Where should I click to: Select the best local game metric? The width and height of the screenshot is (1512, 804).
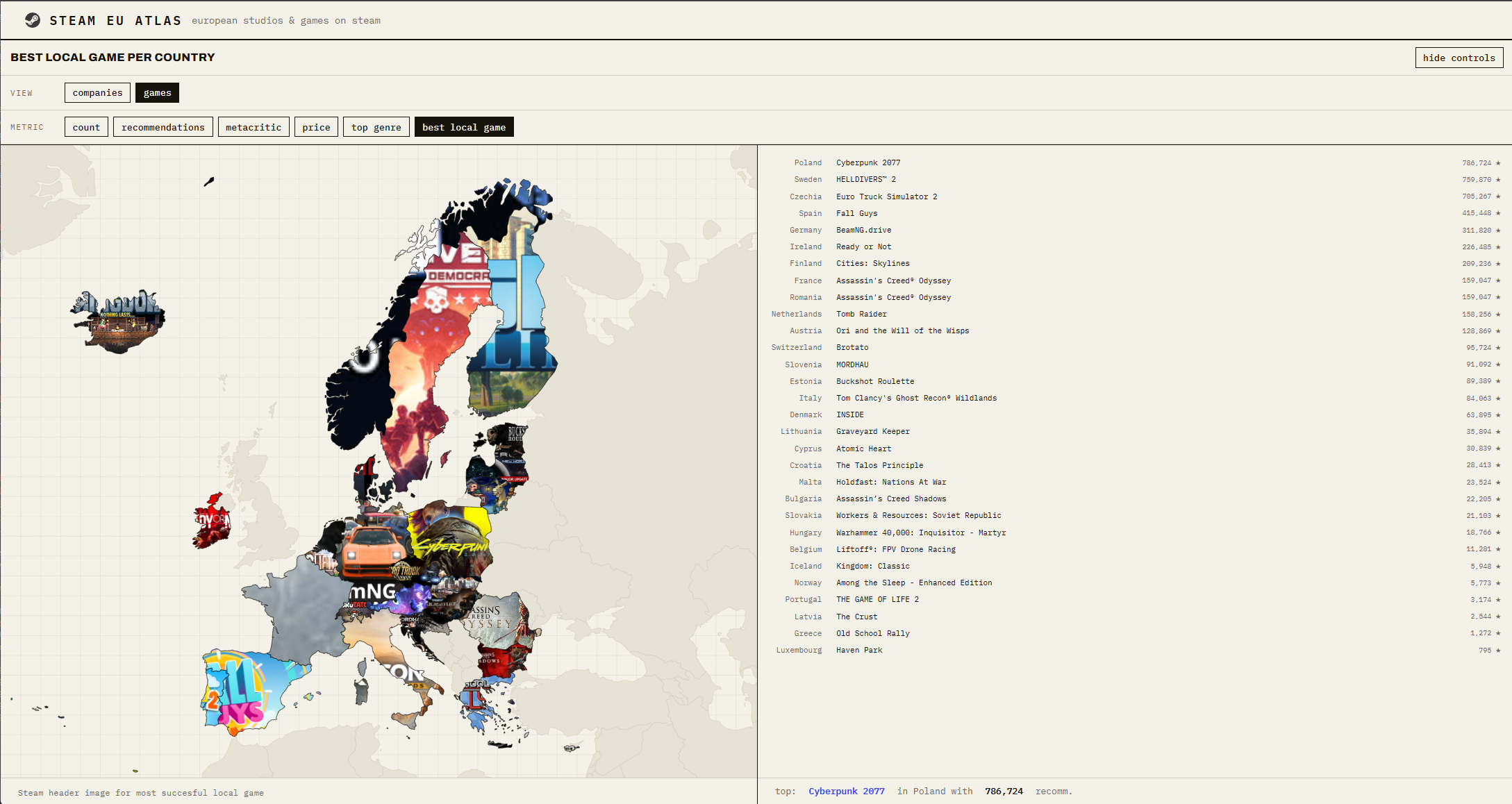coord(464,127)
